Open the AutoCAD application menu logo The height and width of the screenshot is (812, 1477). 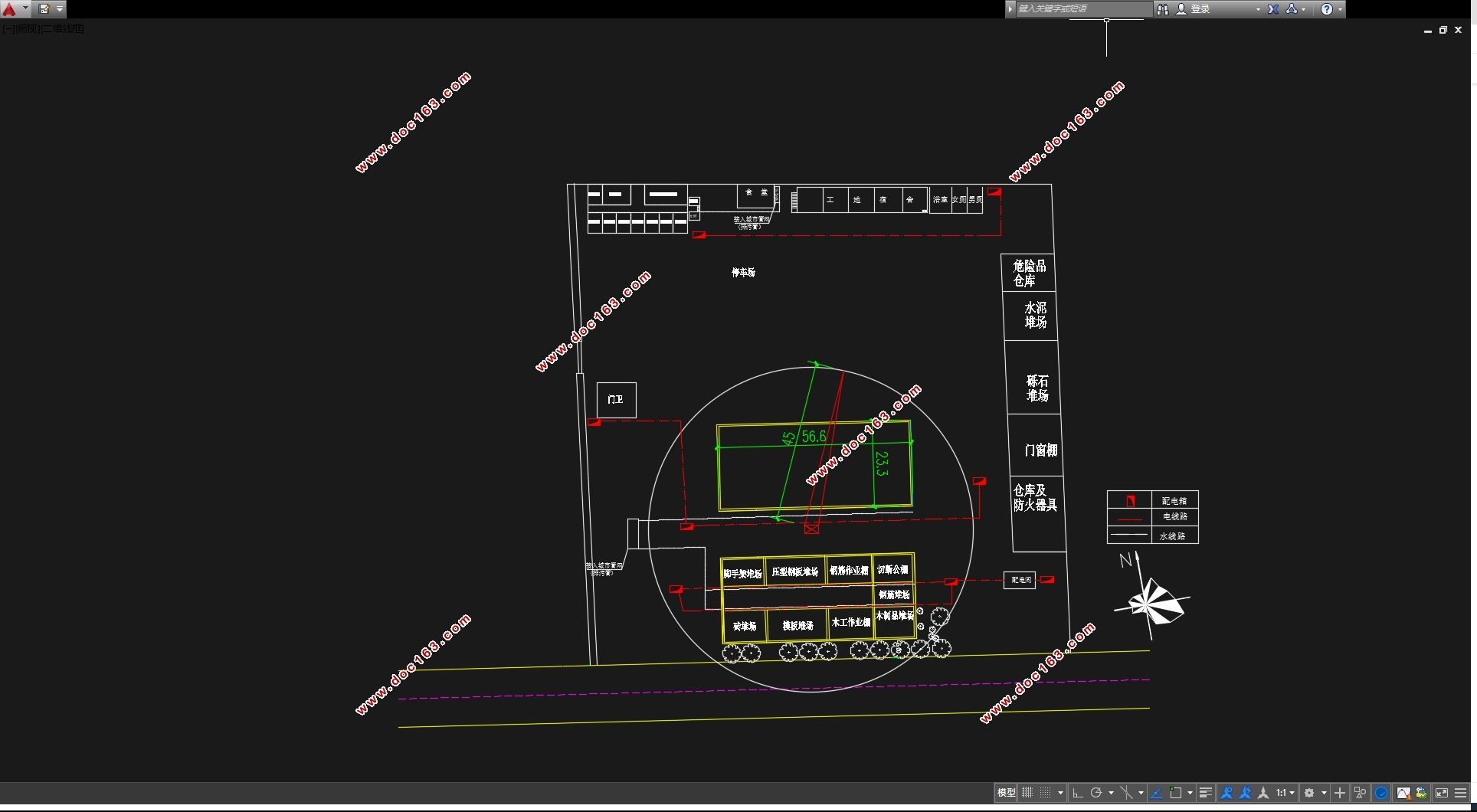(x=9, y=9)
